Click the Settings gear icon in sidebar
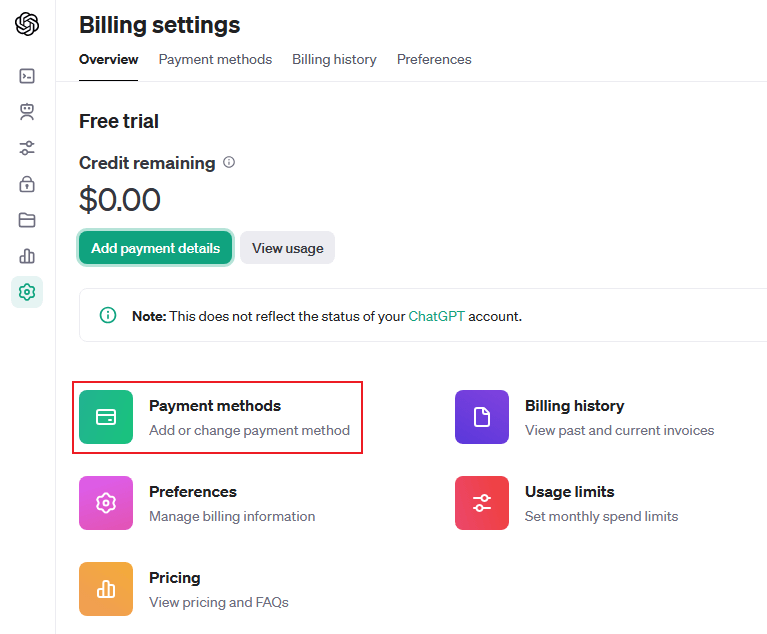Viewport: 767px width, 634px height. click(27, 292)
